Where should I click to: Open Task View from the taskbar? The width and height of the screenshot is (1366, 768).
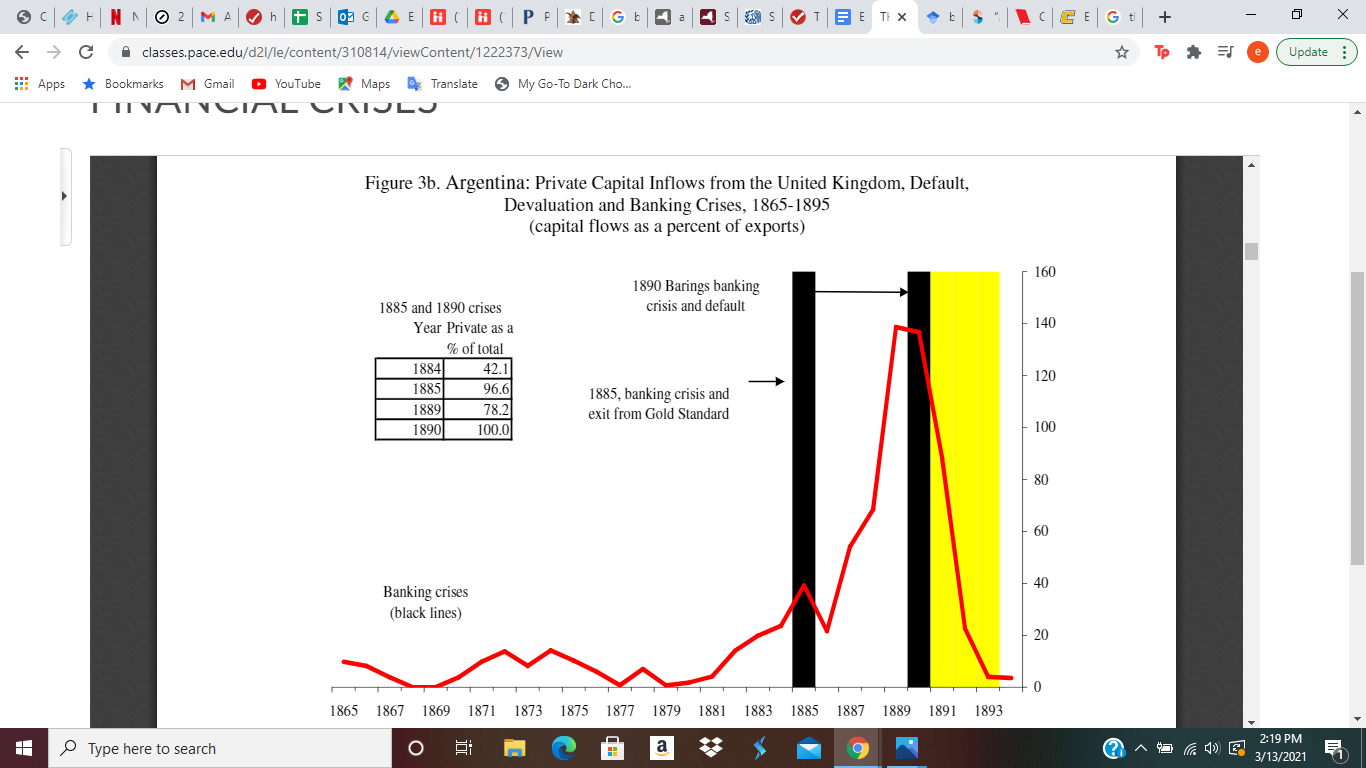tap(462, 748)
